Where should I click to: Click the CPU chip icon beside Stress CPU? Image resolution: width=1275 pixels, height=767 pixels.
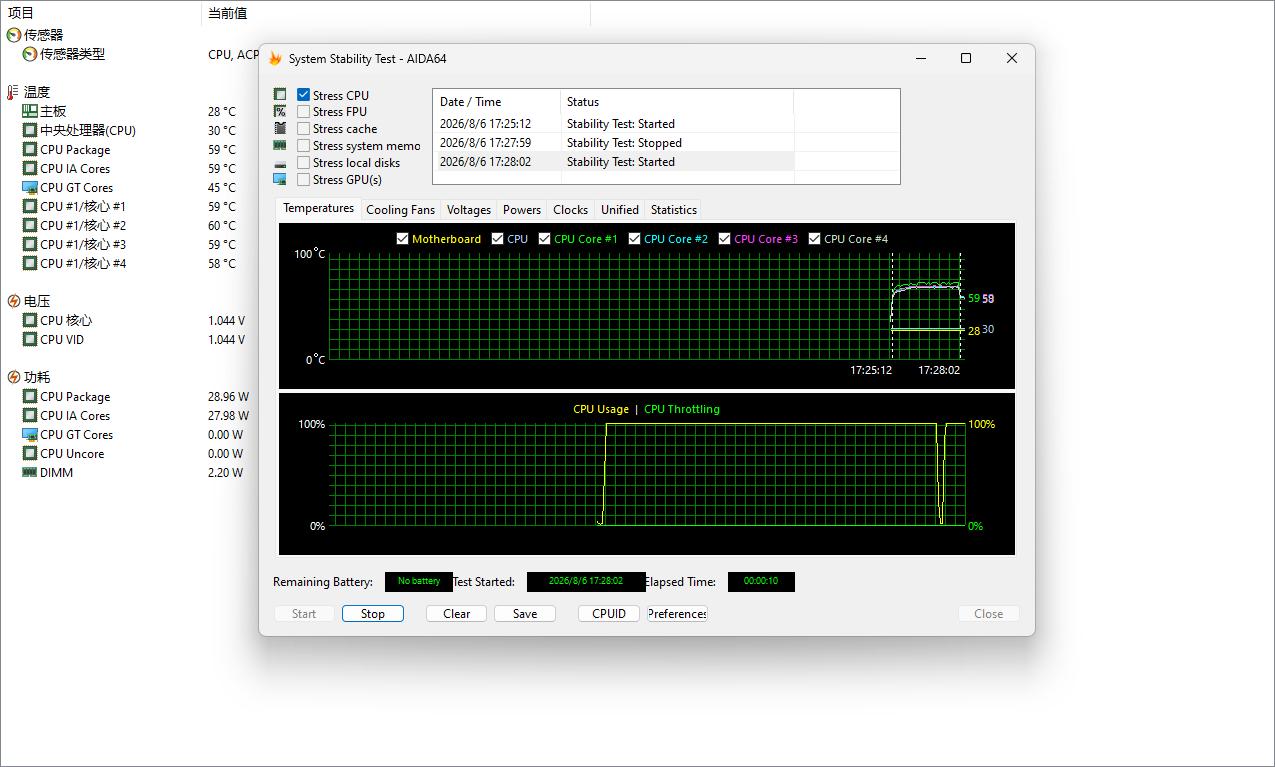280,95
